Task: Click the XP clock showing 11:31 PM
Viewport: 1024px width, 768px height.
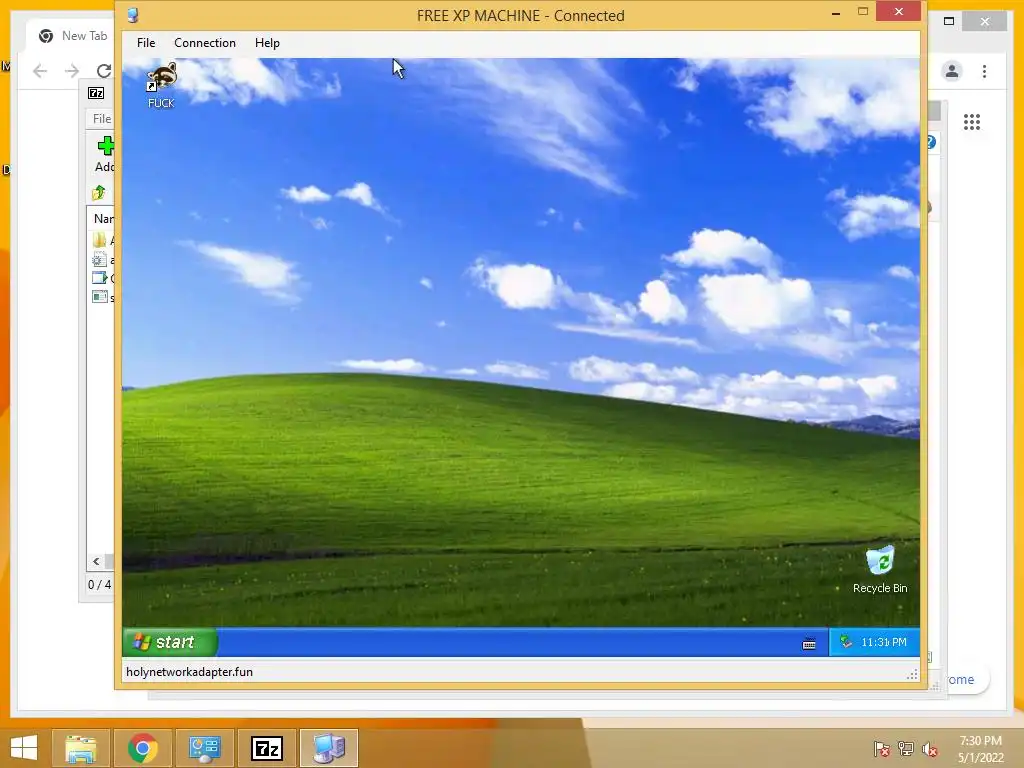Action: [884, 643]
